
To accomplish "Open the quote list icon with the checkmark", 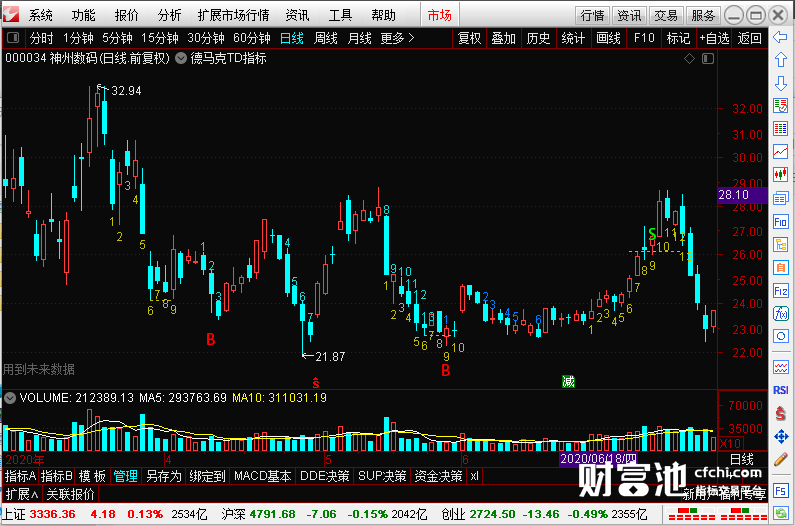I will point(780,106).
